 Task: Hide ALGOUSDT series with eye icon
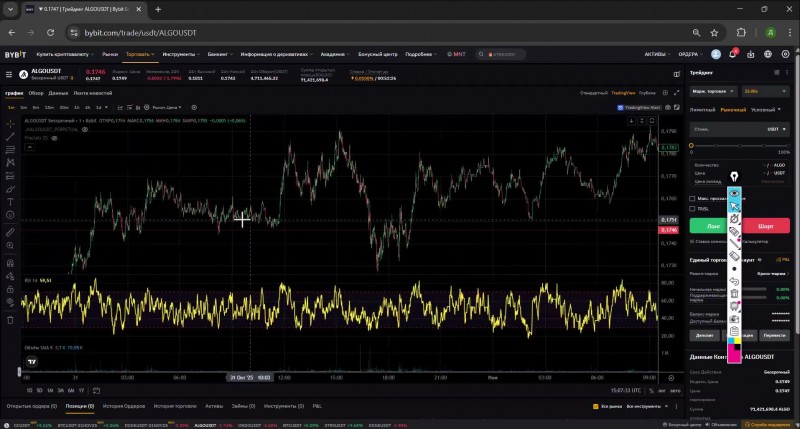click(x=84, y=130)
